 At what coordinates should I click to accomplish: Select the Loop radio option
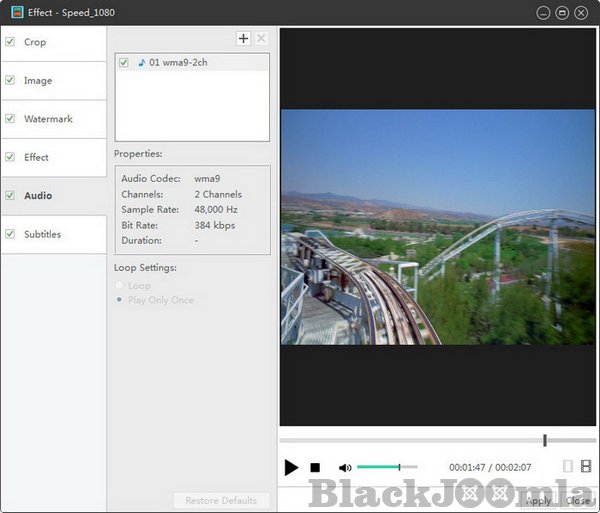coord(121,286)
